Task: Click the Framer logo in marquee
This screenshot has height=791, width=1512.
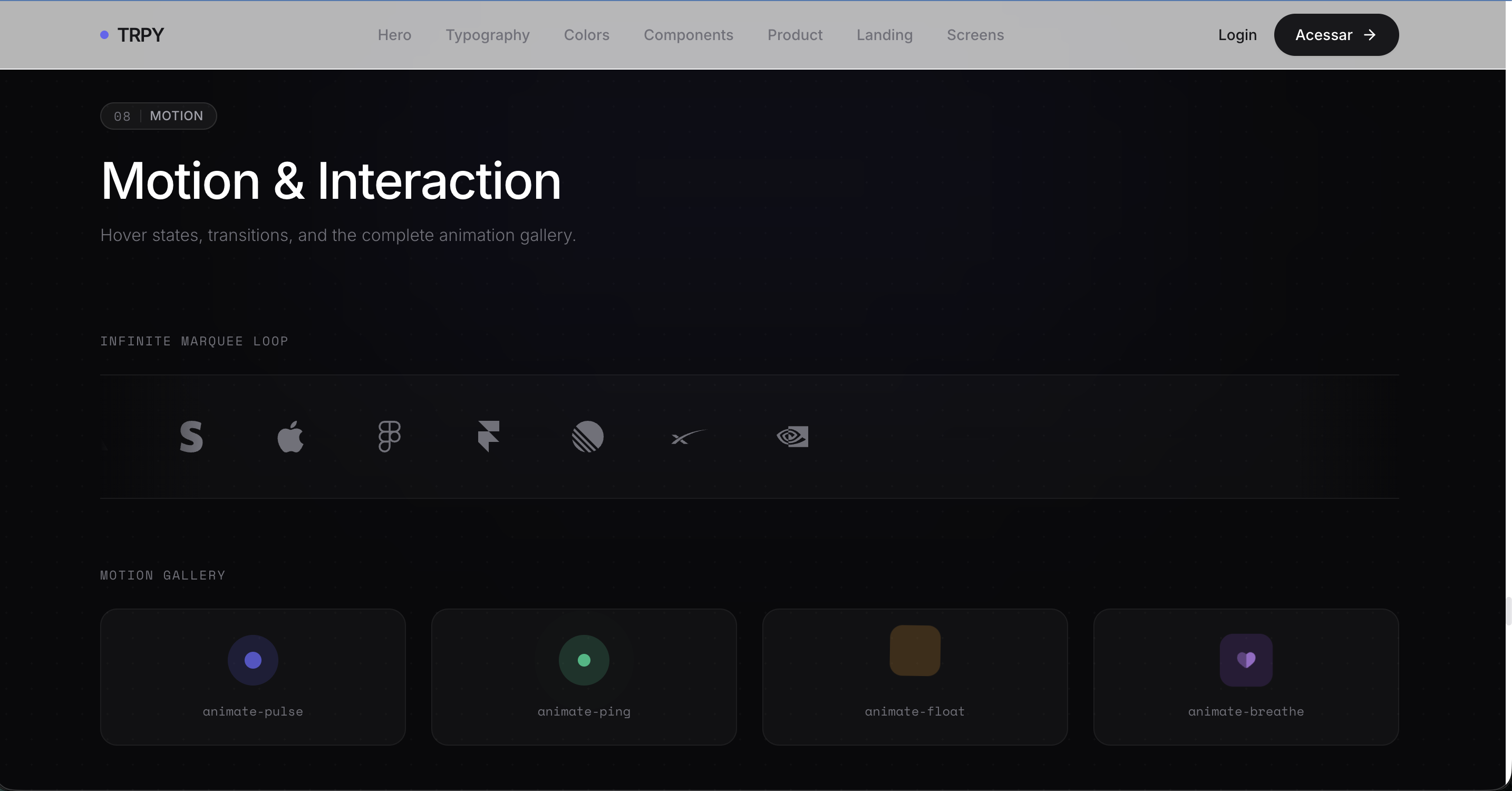Action: (488, 436)
